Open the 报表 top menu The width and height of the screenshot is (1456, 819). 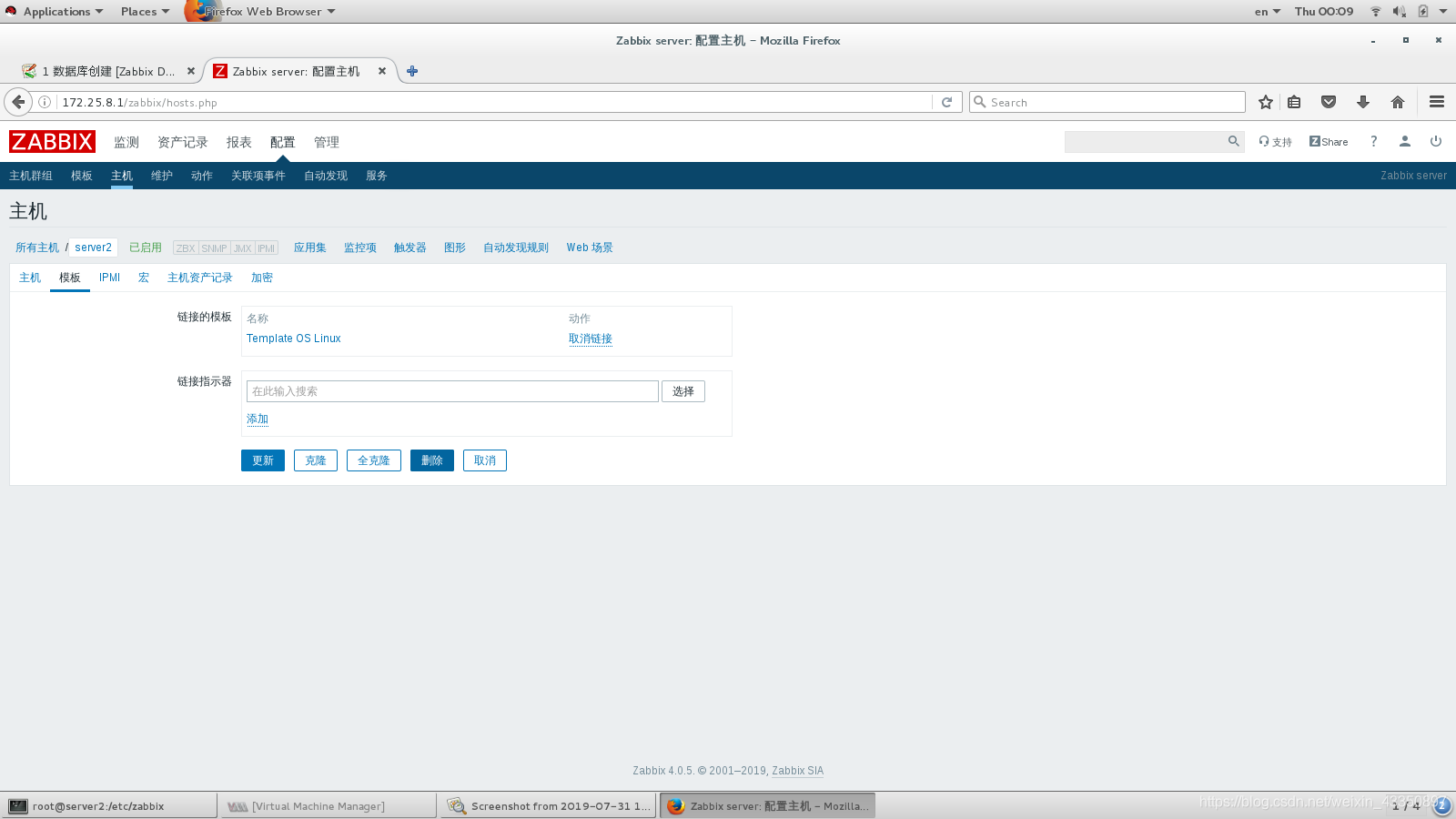pyautogui.click(x=239, y=142)
